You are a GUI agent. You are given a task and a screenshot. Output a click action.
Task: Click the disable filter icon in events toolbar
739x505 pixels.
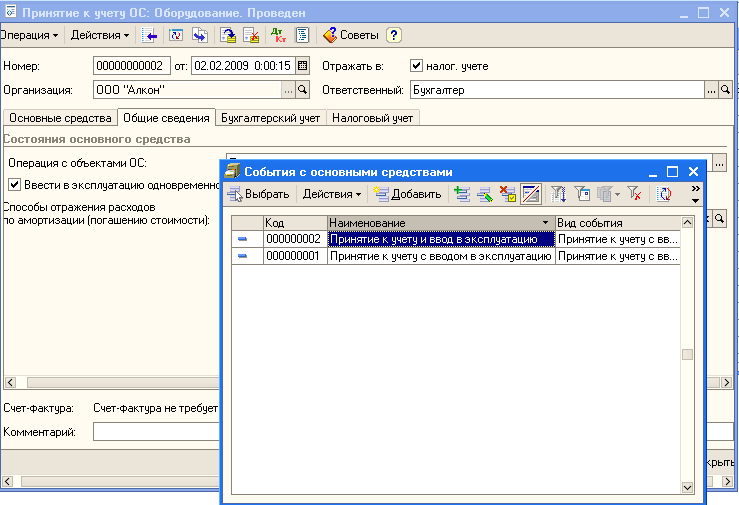(x=634, y=194)
